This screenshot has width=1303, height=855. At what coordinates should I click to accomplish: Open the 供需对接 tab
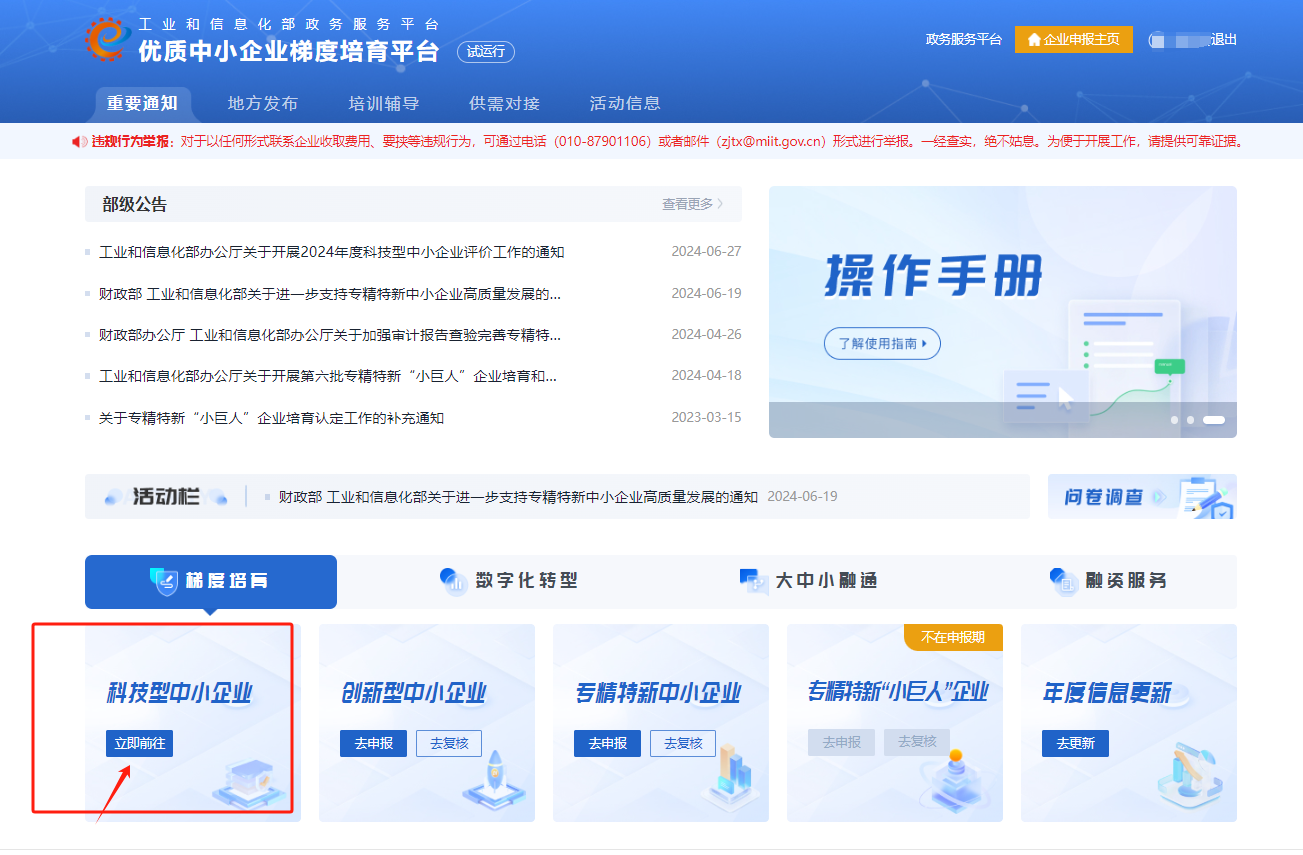tap(503, 103)
